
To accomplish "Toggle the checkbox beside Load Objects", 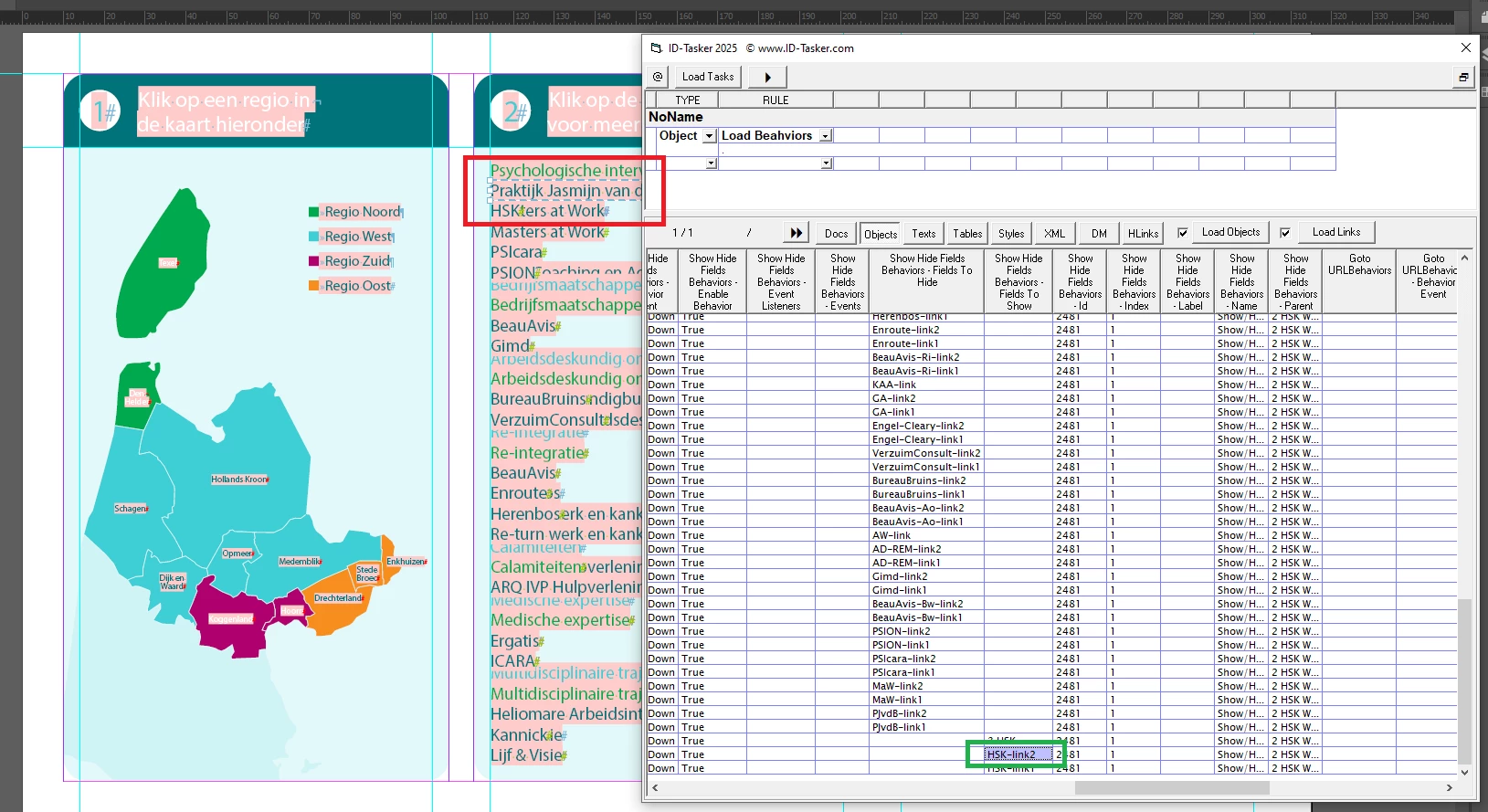I will point(1183,233).
